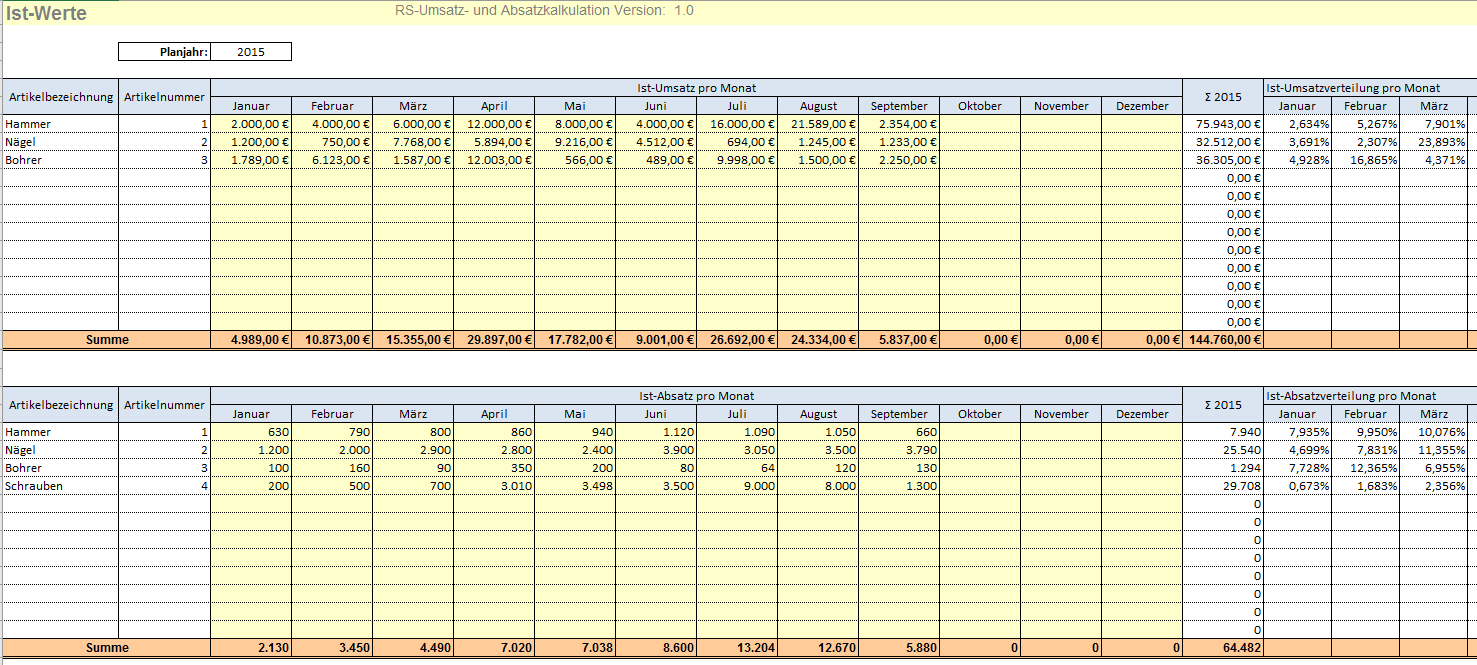Click Hammer's yearly revenue sum 75.943,00 €

point(1223,124)
